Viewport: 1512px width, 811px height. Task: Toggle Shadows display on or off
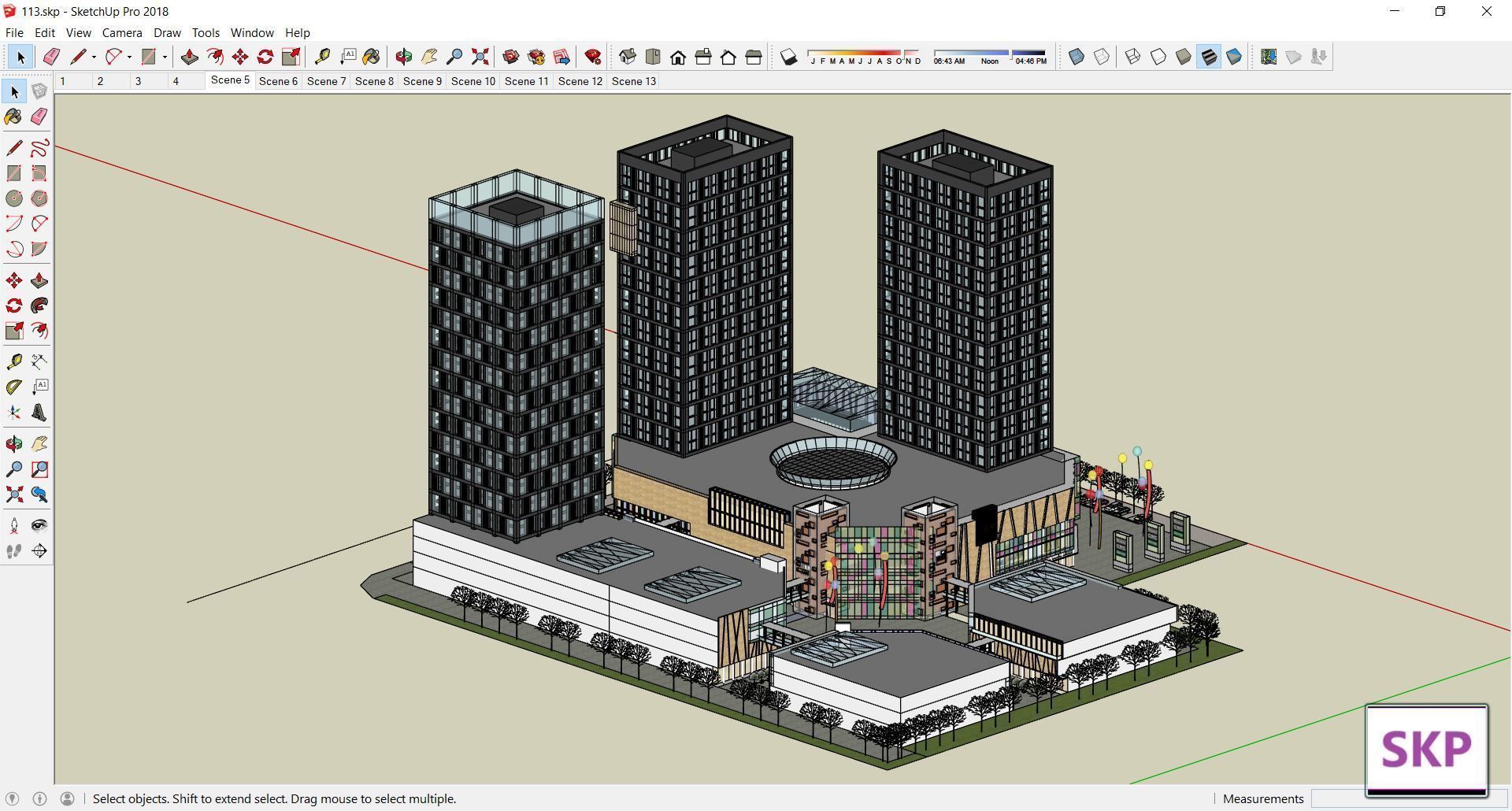pyautogui.click(x=789, y=57)
